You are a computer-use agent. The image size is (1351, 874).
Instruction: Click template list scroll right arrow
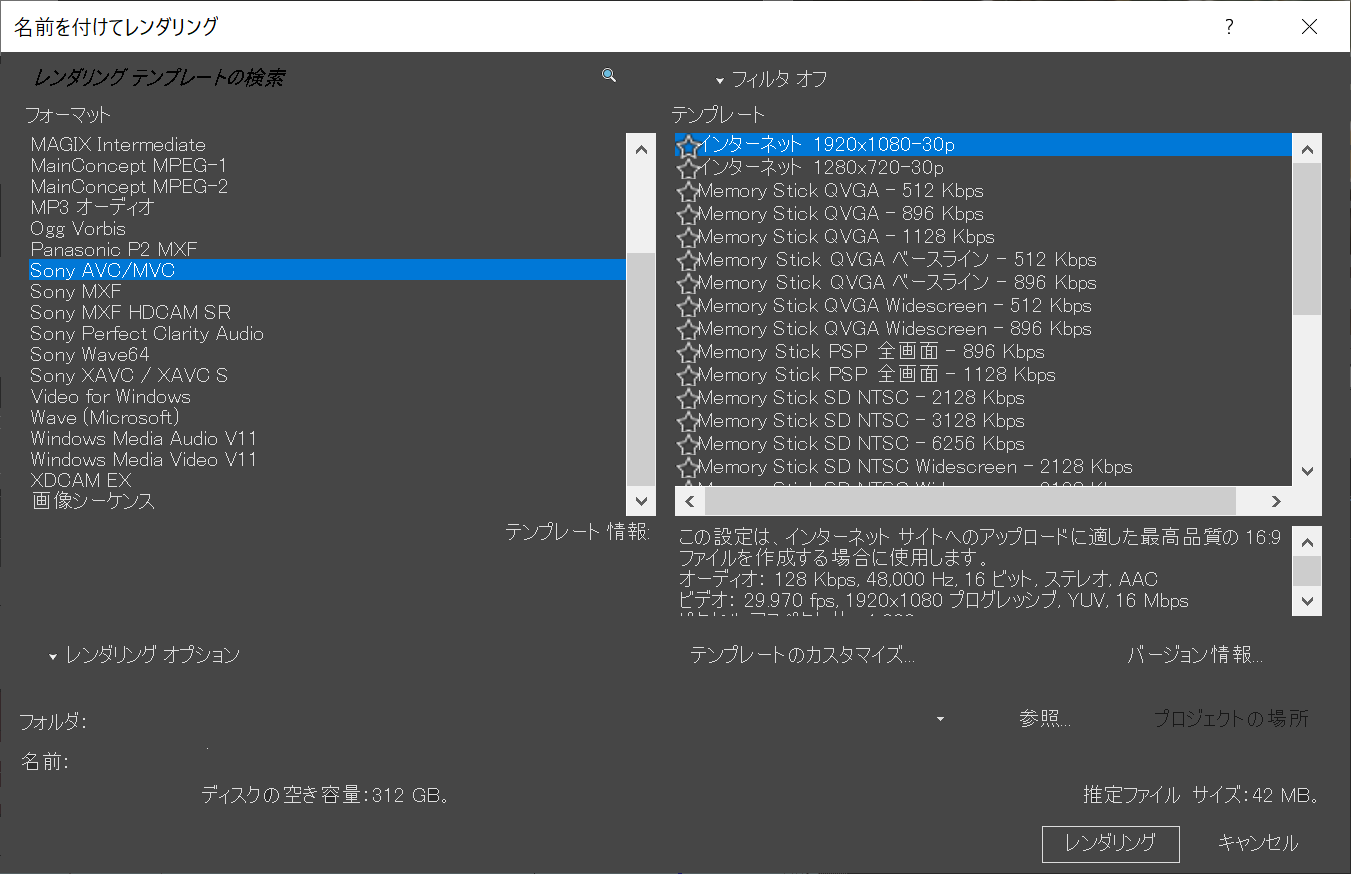tap(1277, 501)
